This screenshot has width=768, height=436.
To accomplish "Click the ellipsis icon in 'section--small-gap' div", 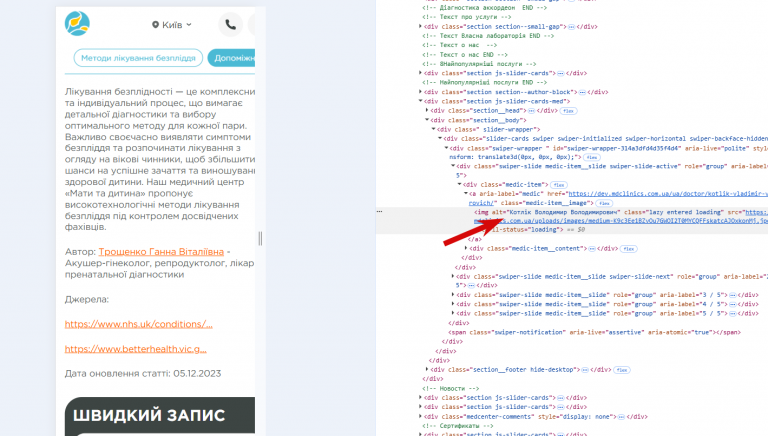I will click(571, 27).
